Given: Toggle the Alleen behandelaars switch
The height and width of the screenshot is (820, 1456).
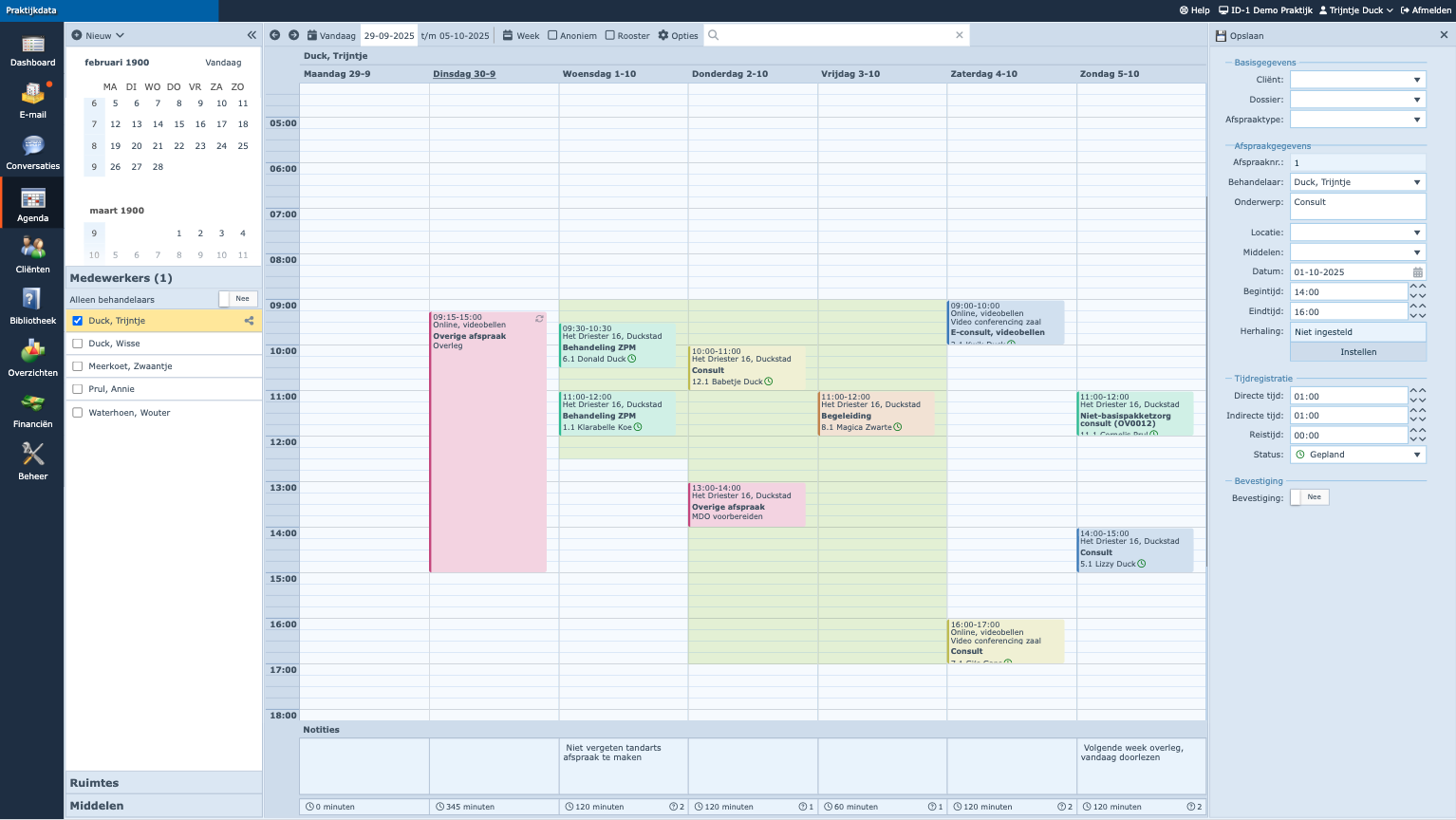Looking at the screenshot, I should [x=237, y=299].
